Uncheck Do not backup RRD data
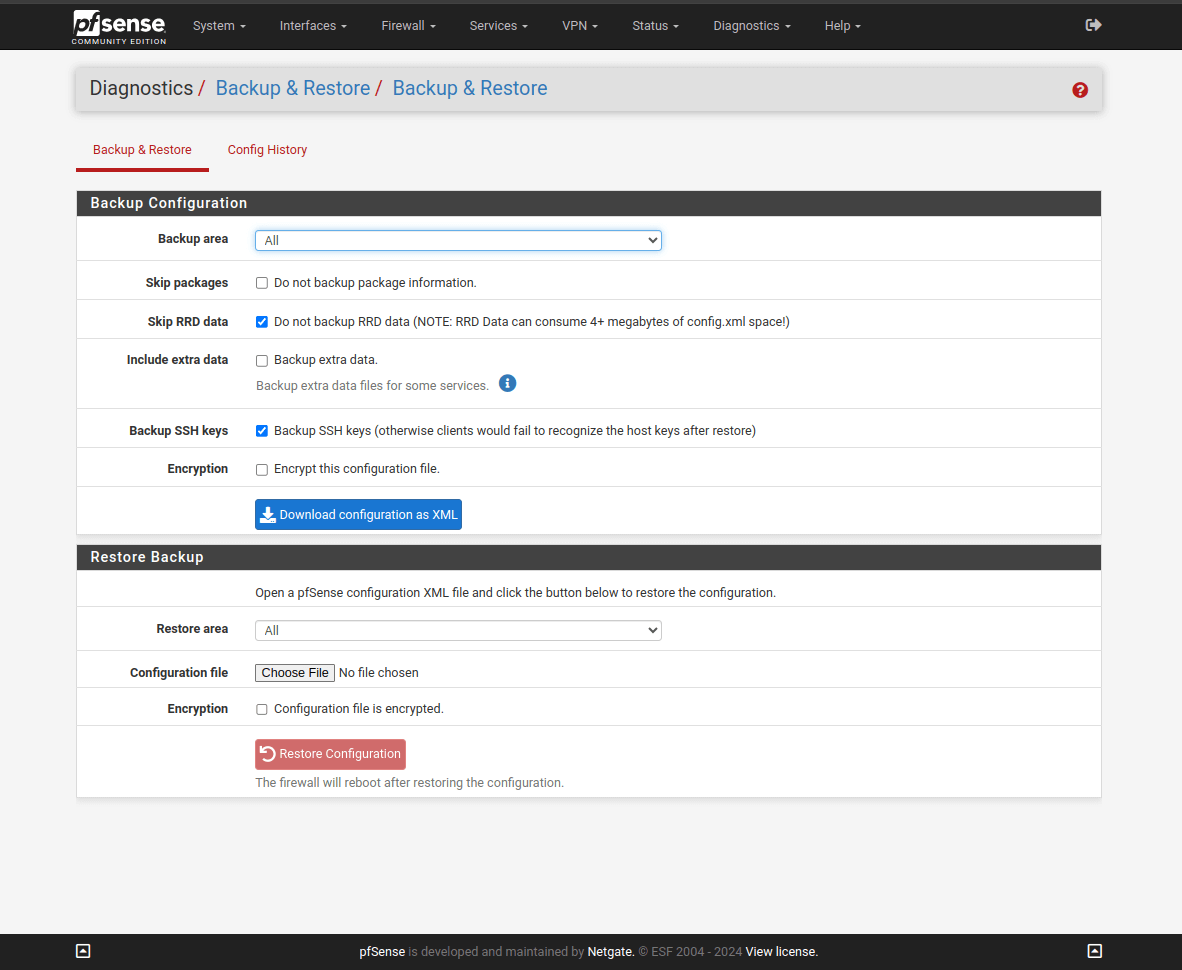The height and width of the screenshot is (970, 1182). click(x=262, y=322)
